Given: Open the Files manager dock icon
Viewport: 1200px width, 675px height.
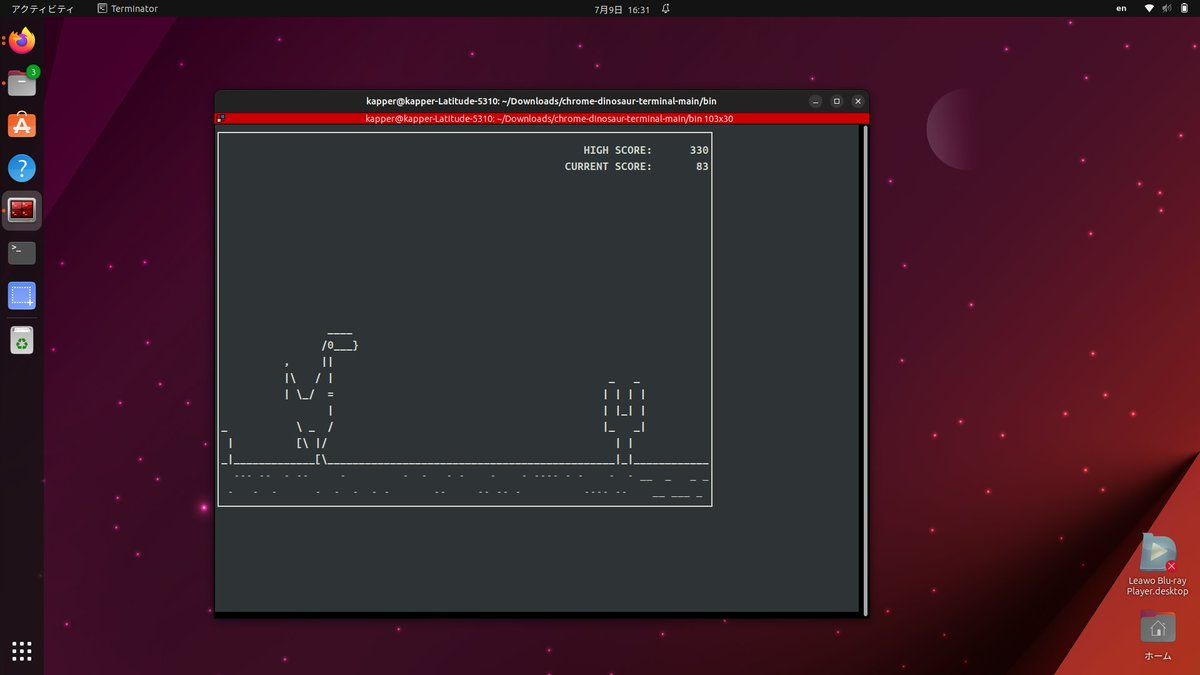Looking at the screenshot, I should (x=22, y=83).
